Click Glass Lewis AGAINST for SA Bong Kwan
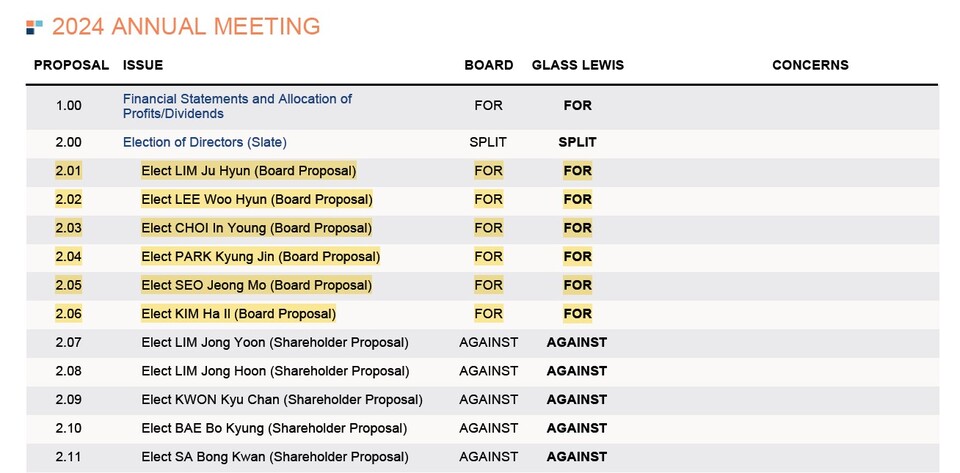The height and width of the screenshot is (473, 960). tap(577, 457)
